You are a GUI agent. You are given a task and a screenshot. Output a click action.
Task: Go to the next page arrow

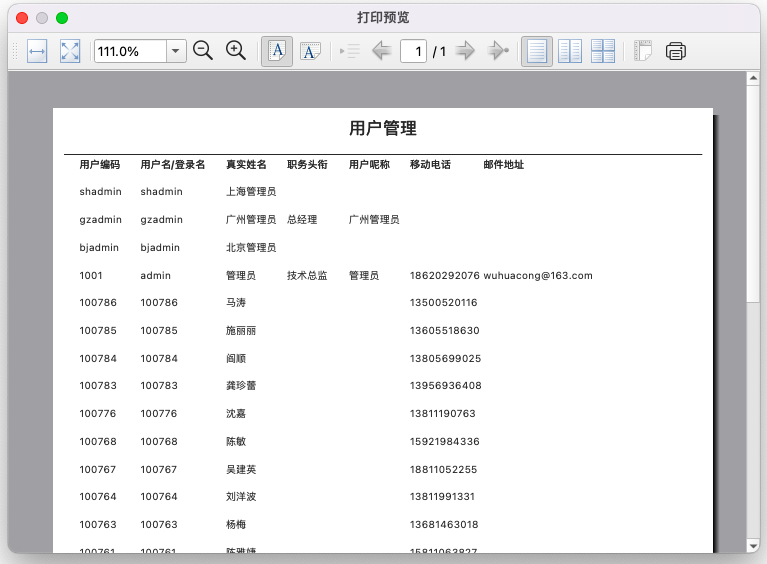[x=465, y=51]
